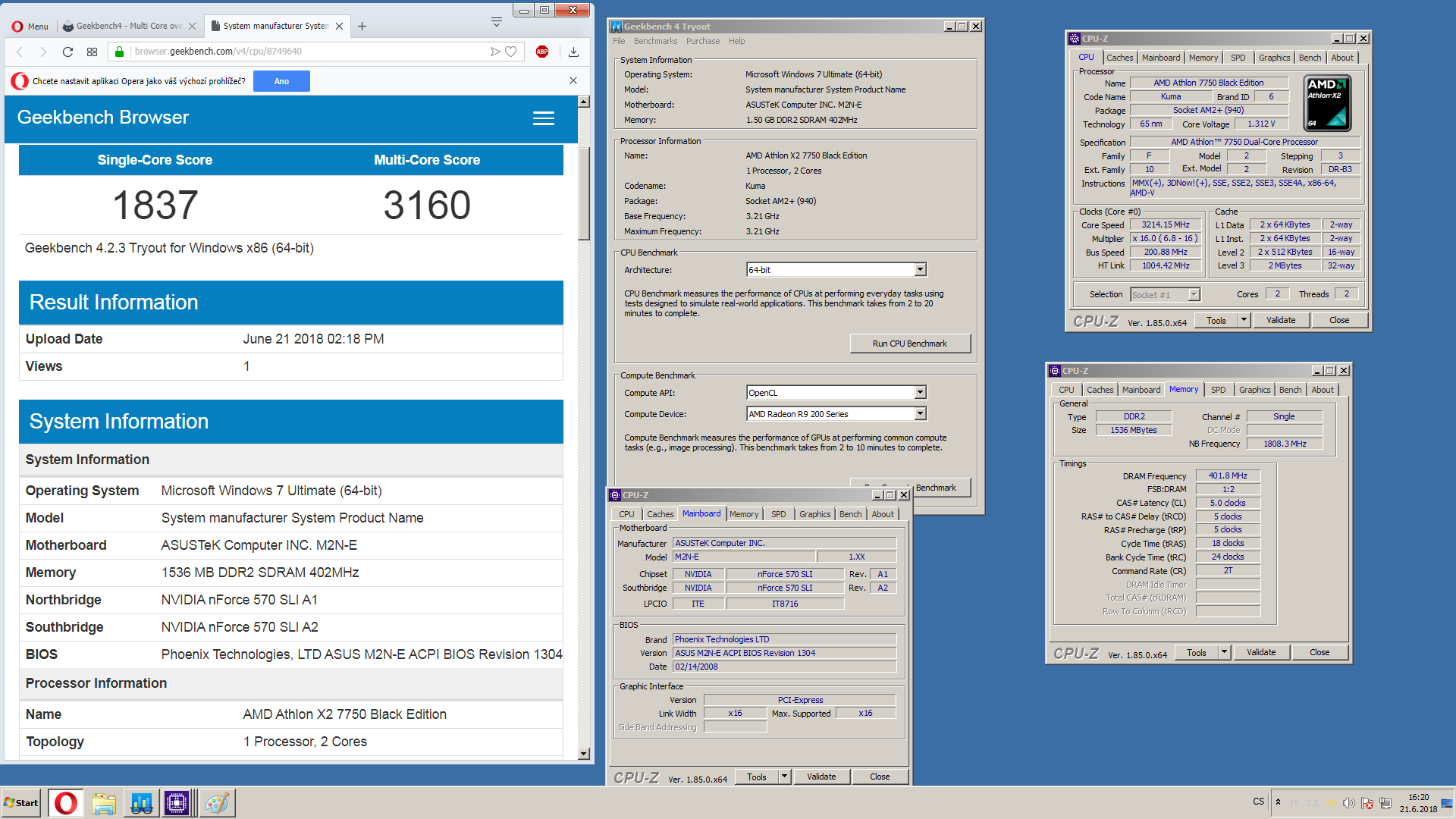The width and height of the screenshot is (1456, 819).
Task: Bookmark page with the heart icon
Action: coord(511,52)
